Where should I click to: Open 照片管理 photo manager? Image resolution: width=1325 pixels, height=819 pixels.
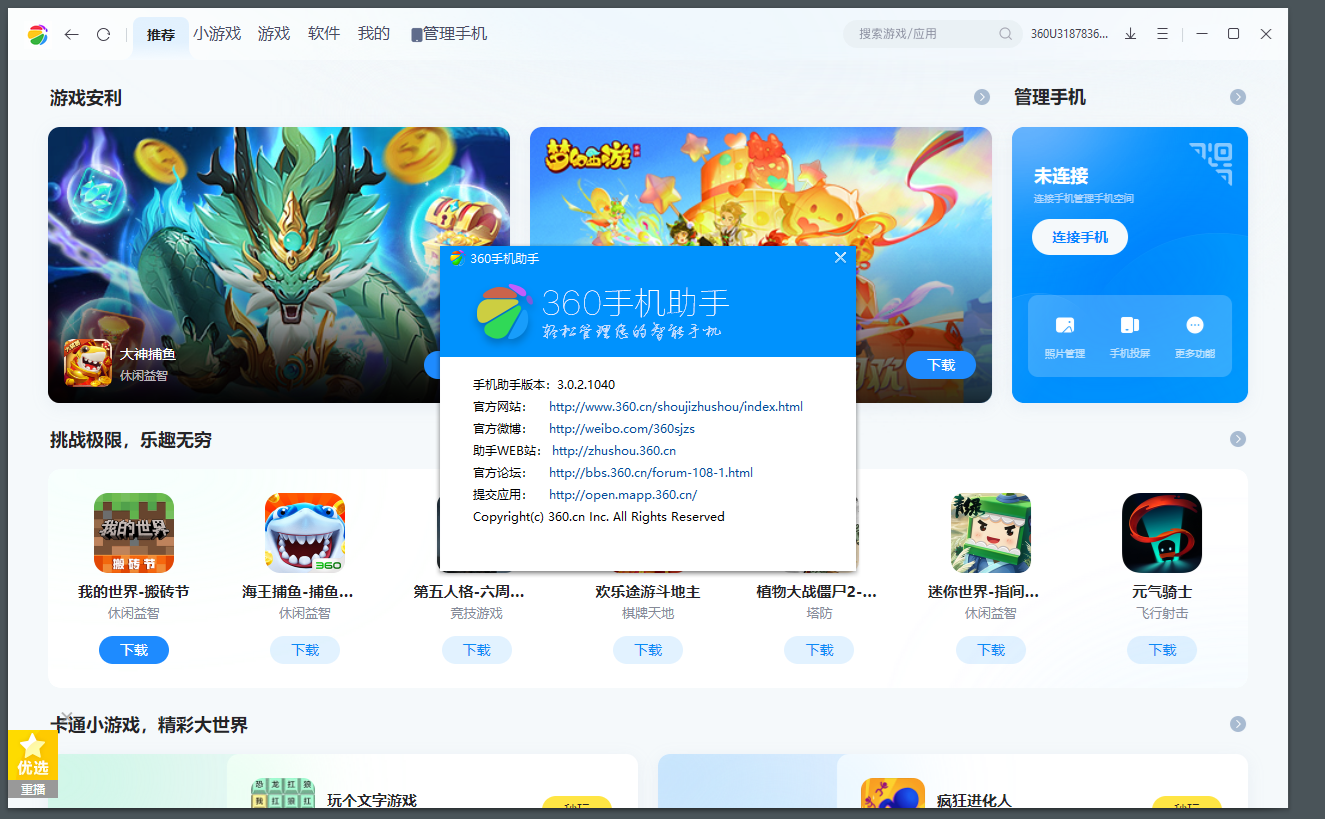(x=1065, y=337)
